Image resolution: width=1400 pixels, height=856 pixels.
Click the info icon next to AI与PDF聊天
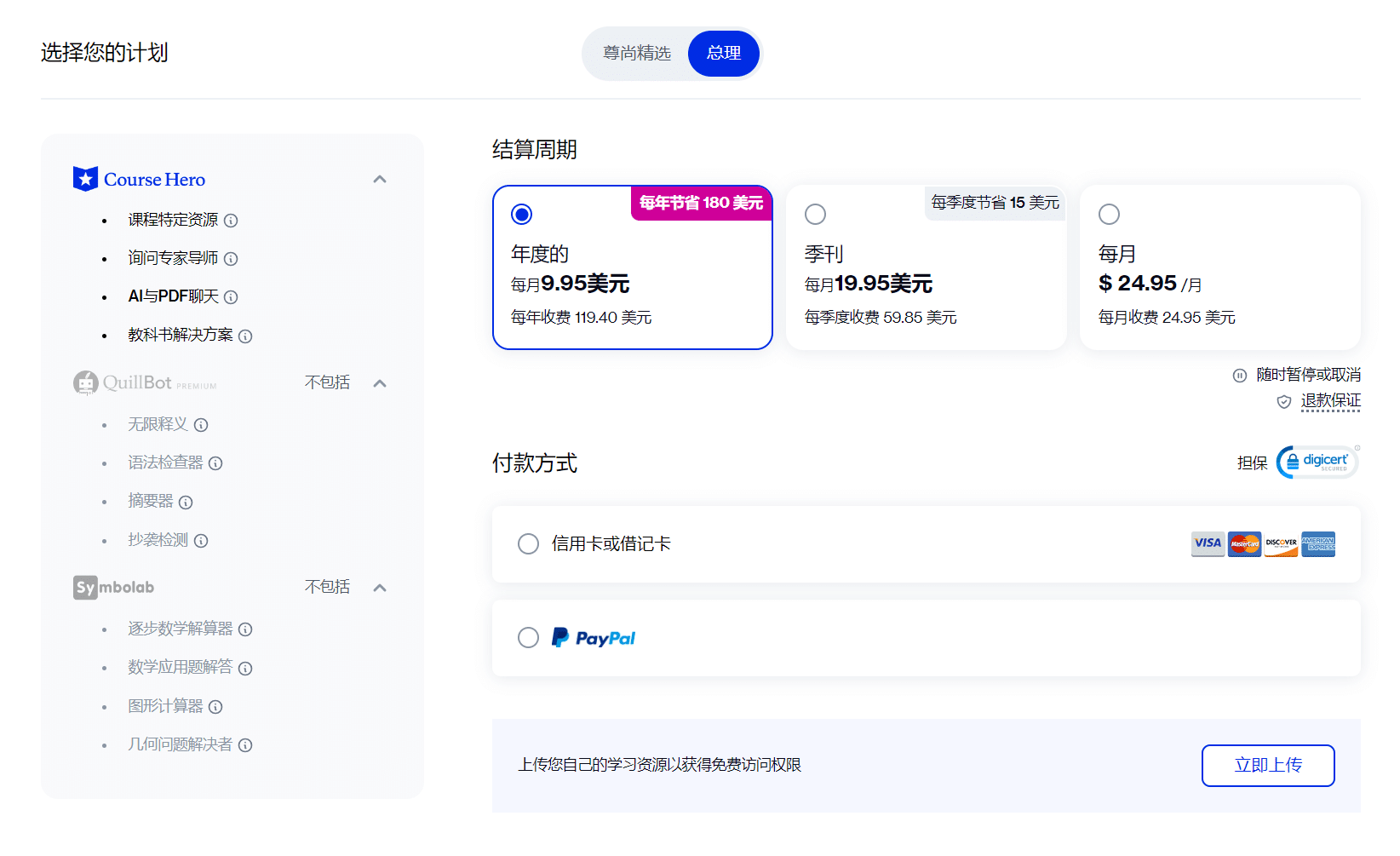click(230, 296)
